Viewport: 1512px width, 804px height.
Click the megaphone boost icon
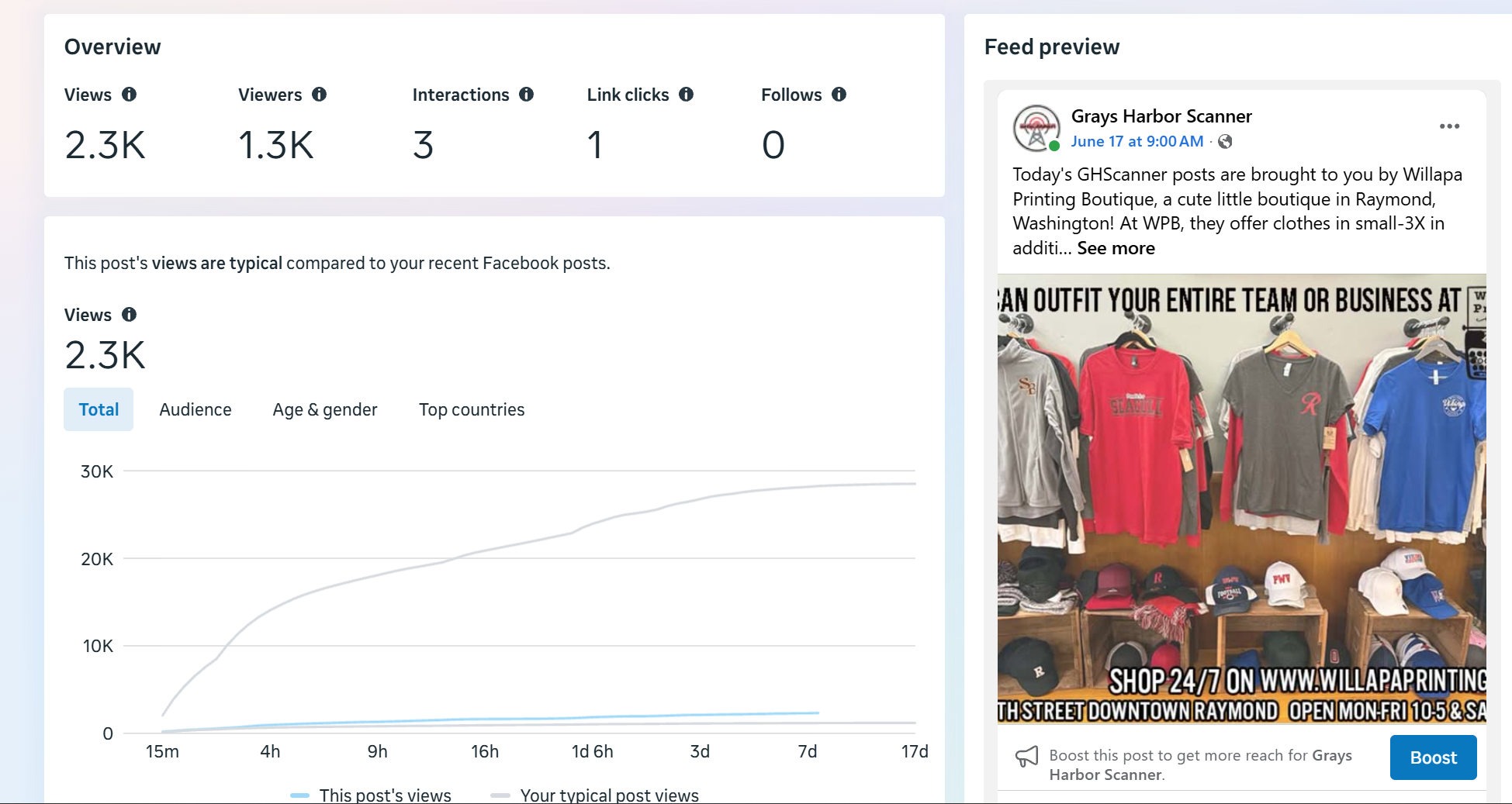1026,757
